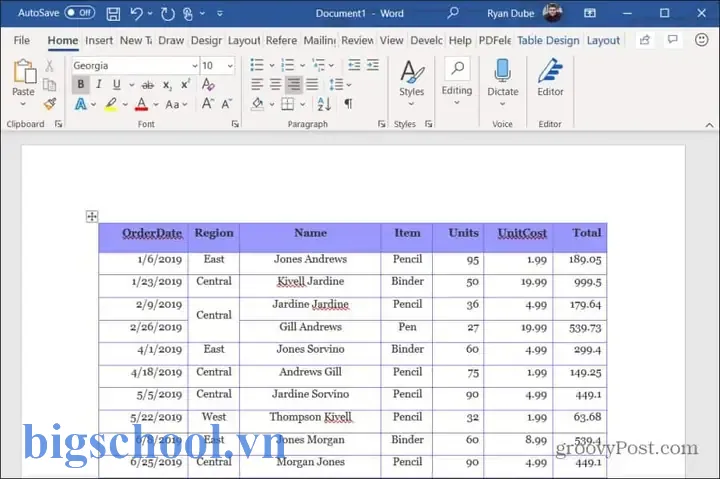Click the Touch/Mouse Mode icon
The width and height of the screenshot is (720, 479).
[x=188, y=14]
